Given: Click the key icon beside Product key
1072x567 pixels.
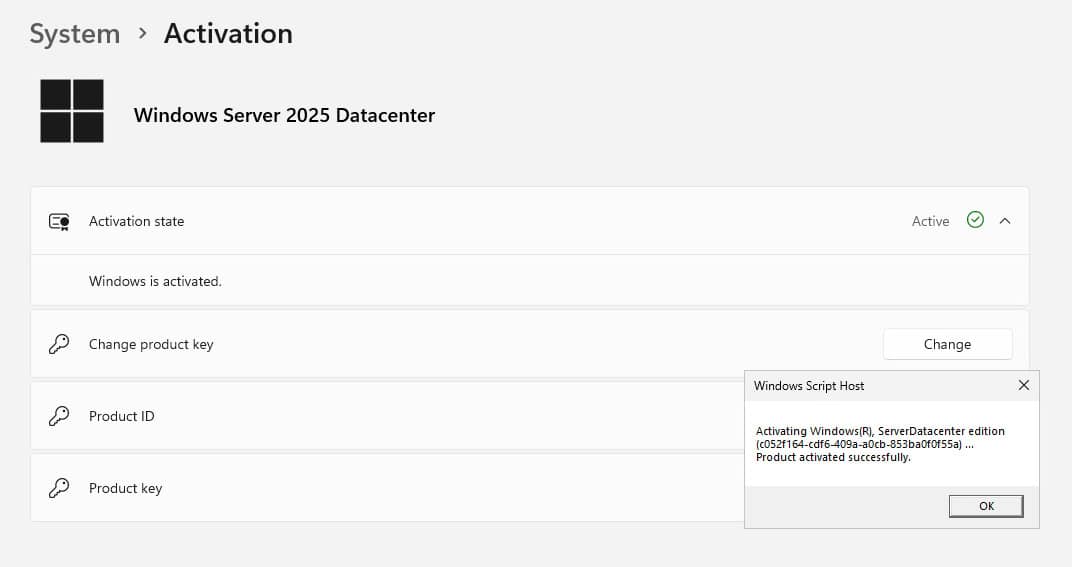Looking at the screenshot, I should tap(59, 488).
